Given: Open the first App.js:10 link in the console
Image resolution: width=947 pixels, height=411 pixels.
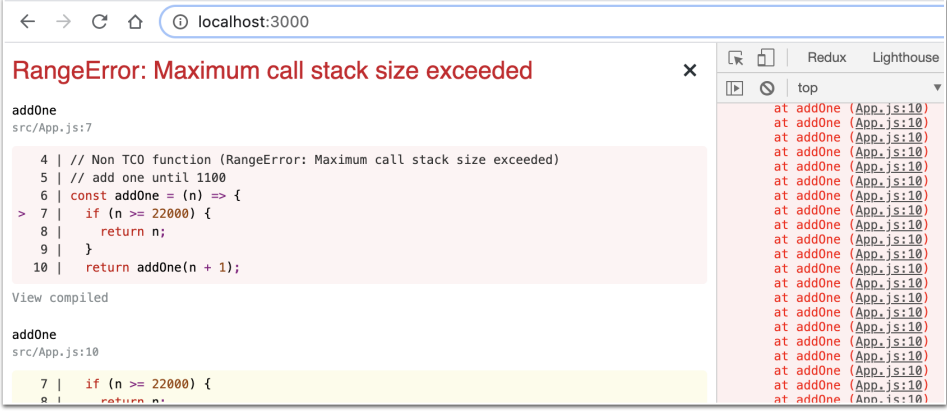Looking at the screenshot, I should coord(891,108).
